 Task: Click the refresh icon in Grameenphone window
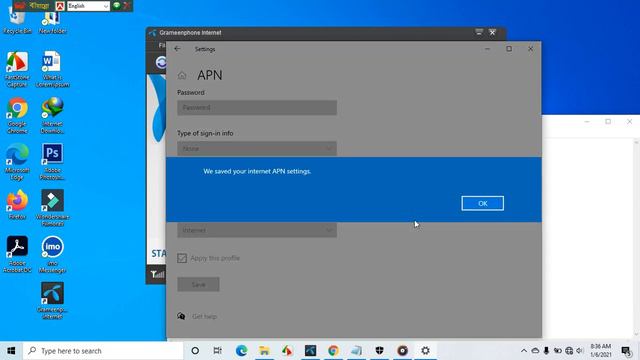pos(161,62)
